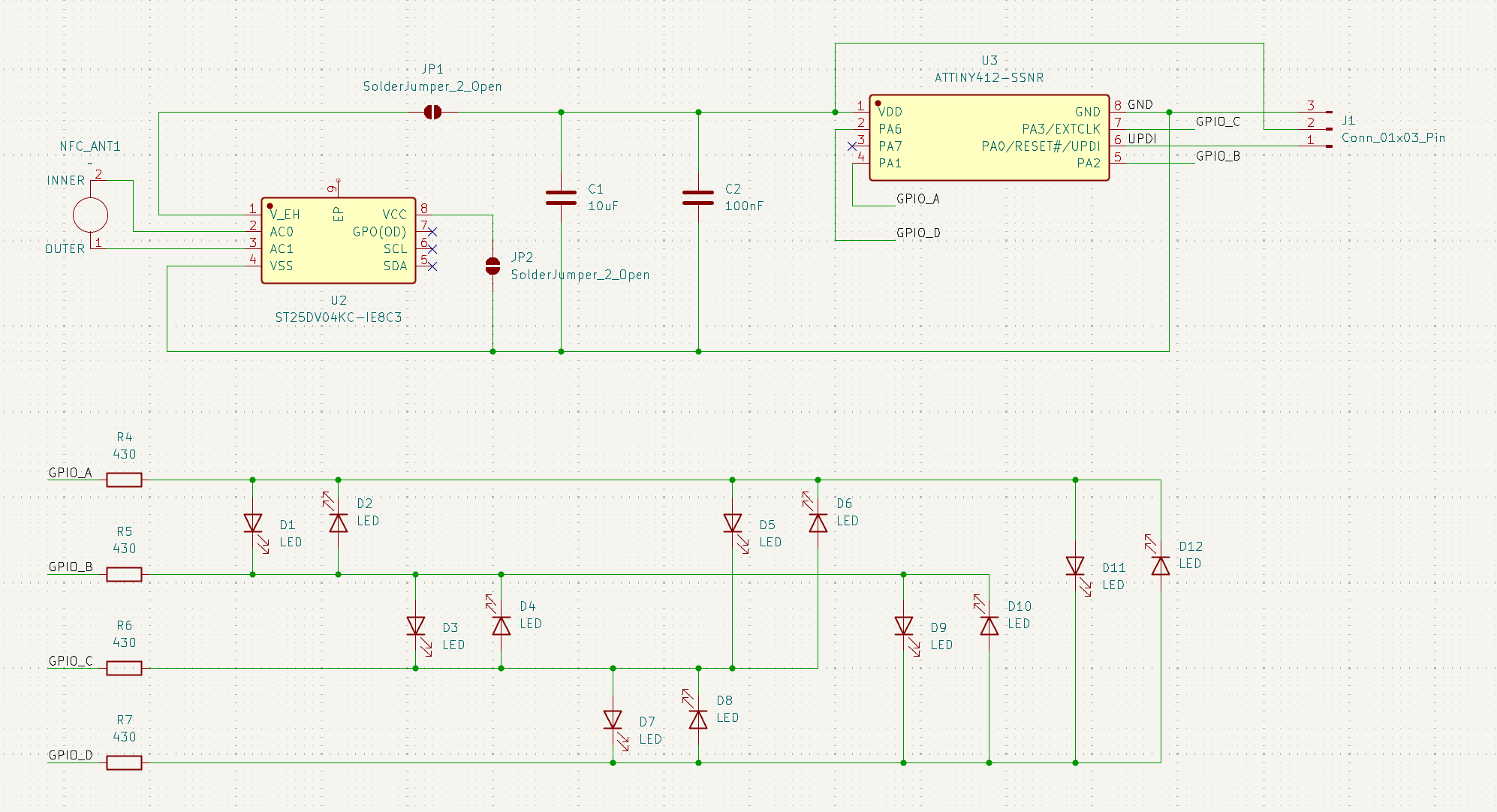
Task: Click the JP1 solder jumper symbol
Action: pyautogui.click(x=432, y=112)
